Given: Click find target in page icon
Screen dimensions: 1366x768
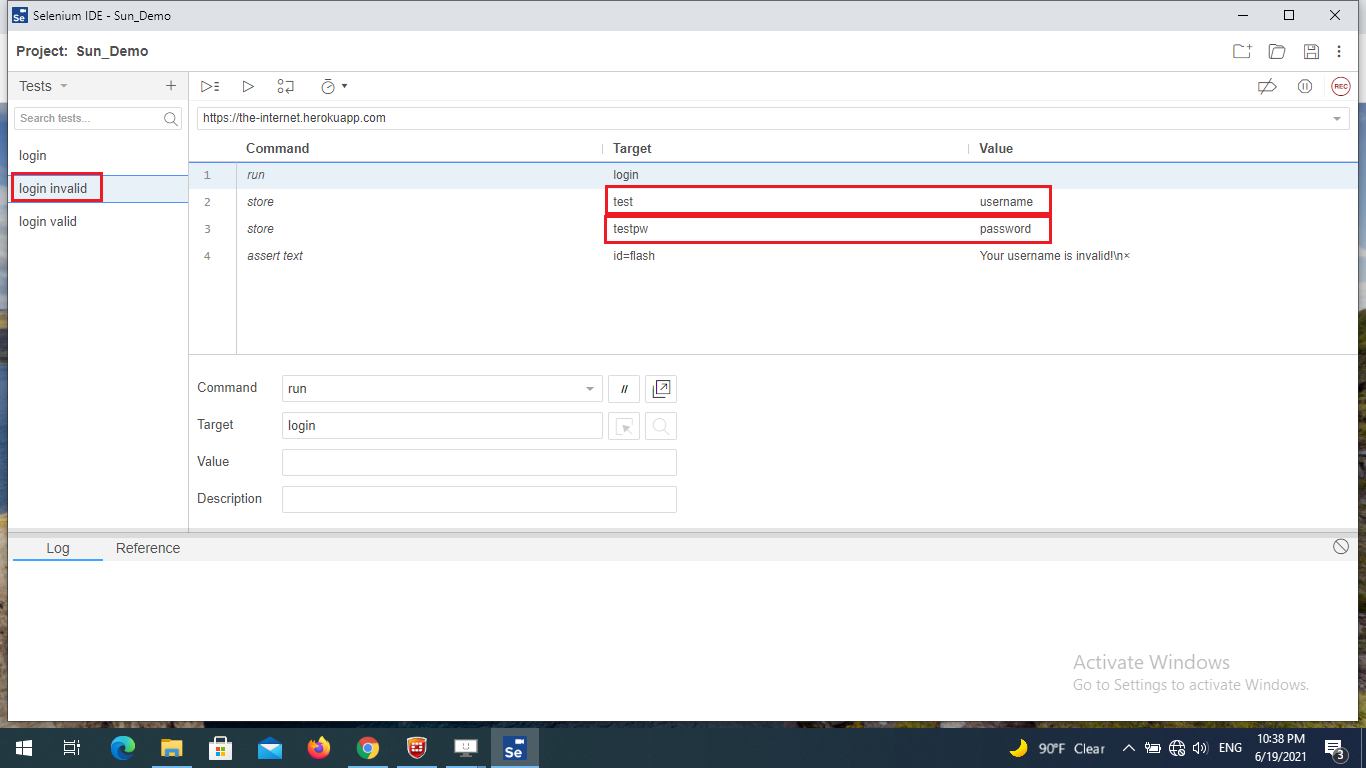Looking at the screenshot, I should click(661, 426).
